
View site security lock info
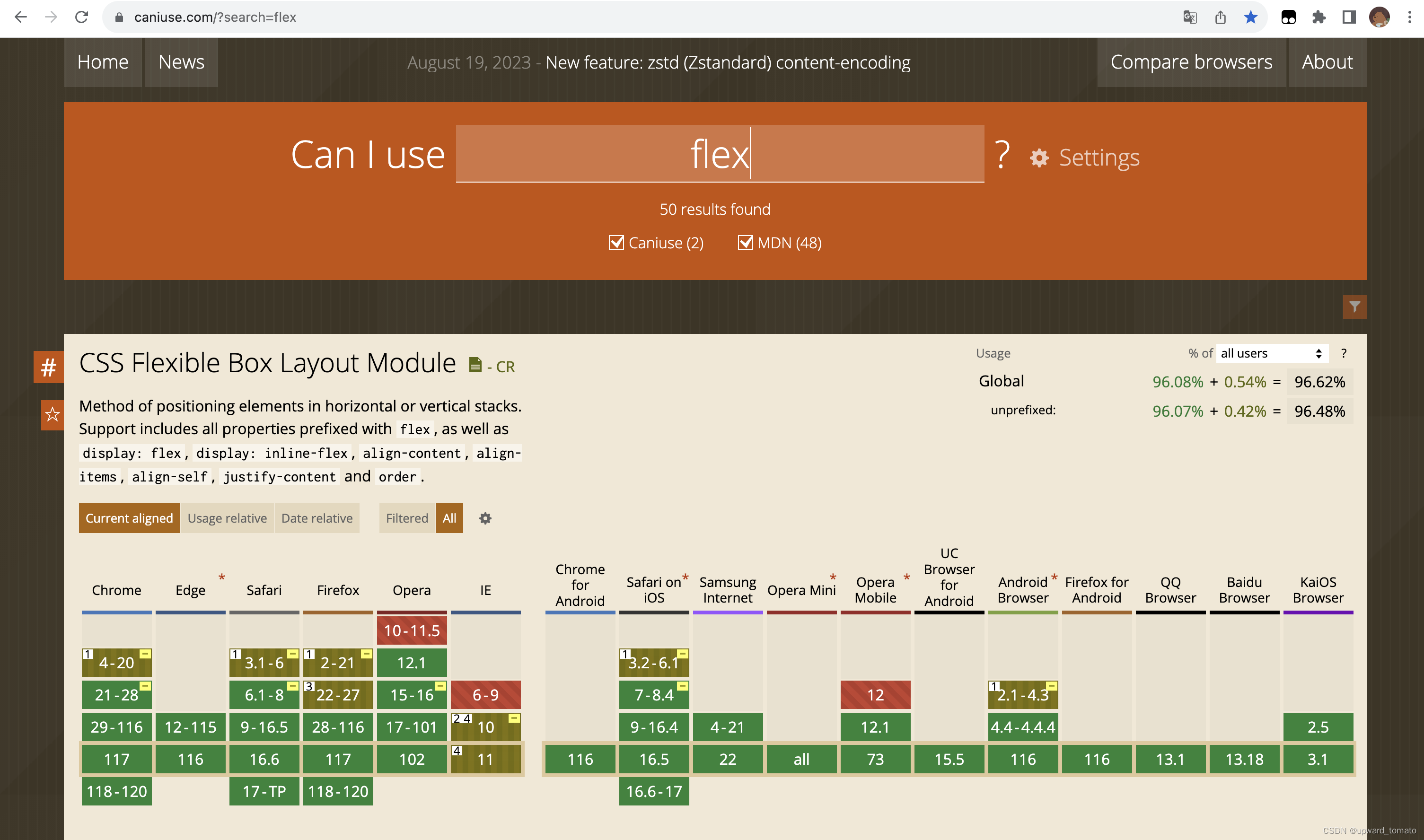[119, 17]
